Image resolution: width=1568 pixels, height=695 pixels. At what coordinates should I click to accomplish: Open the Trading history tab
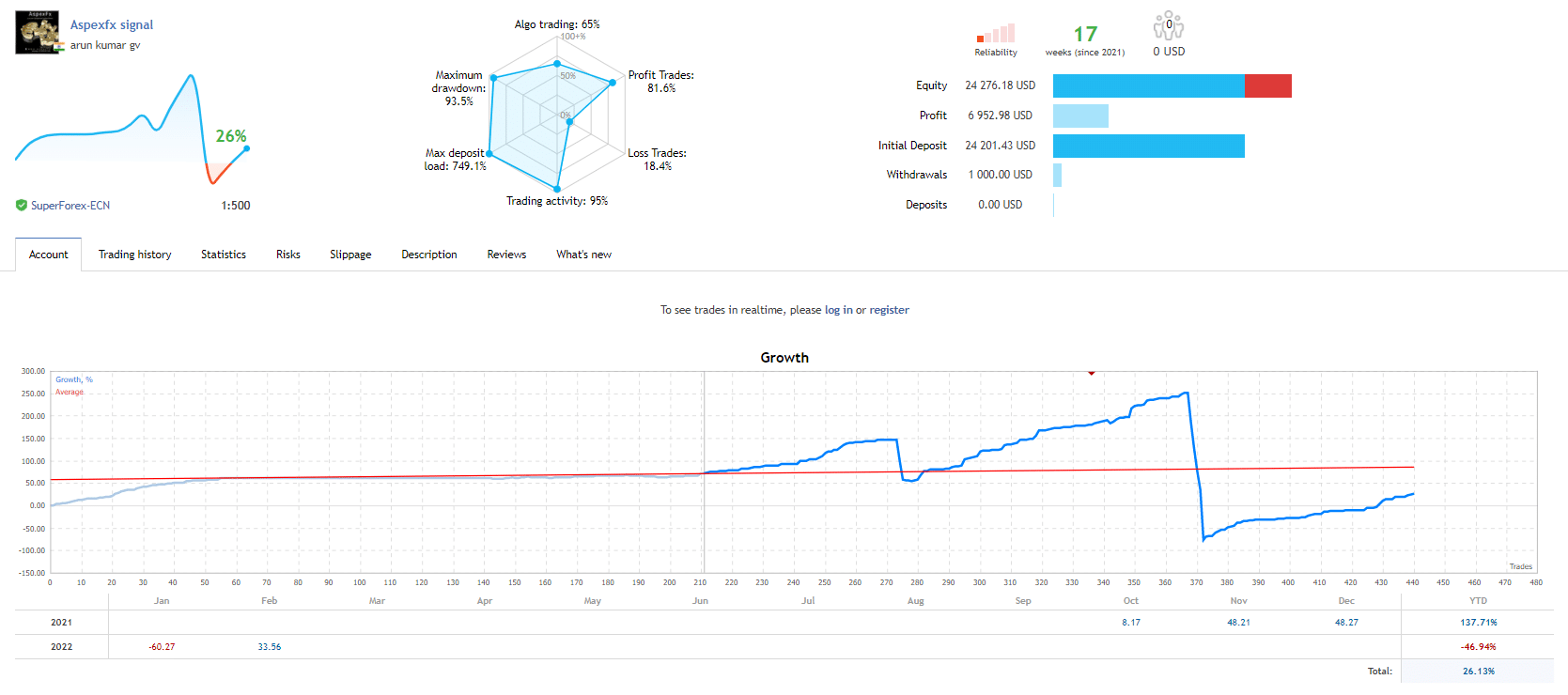pyautogui.click(x=134, y=255)
